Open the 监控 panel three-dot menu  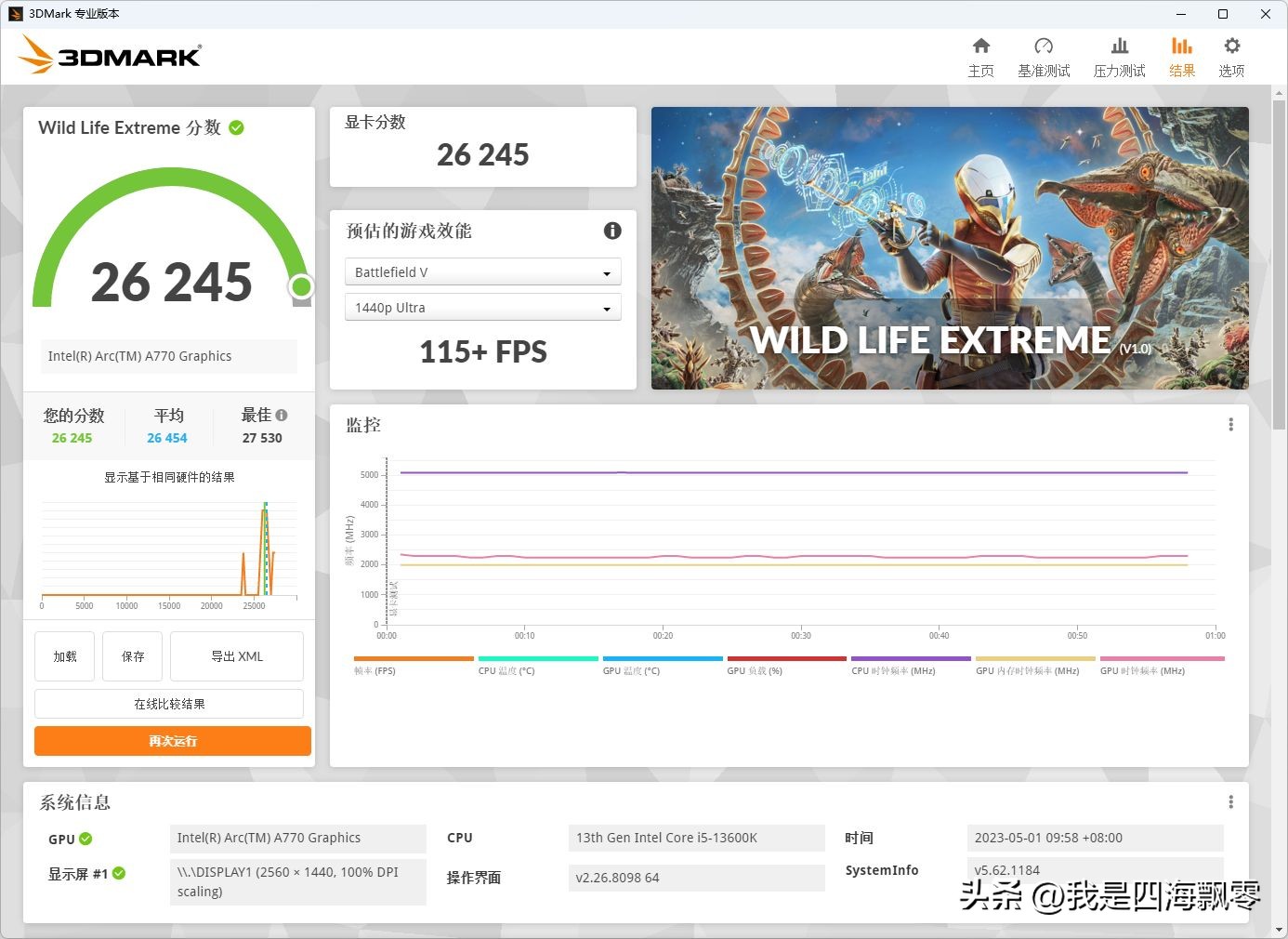1230,424
